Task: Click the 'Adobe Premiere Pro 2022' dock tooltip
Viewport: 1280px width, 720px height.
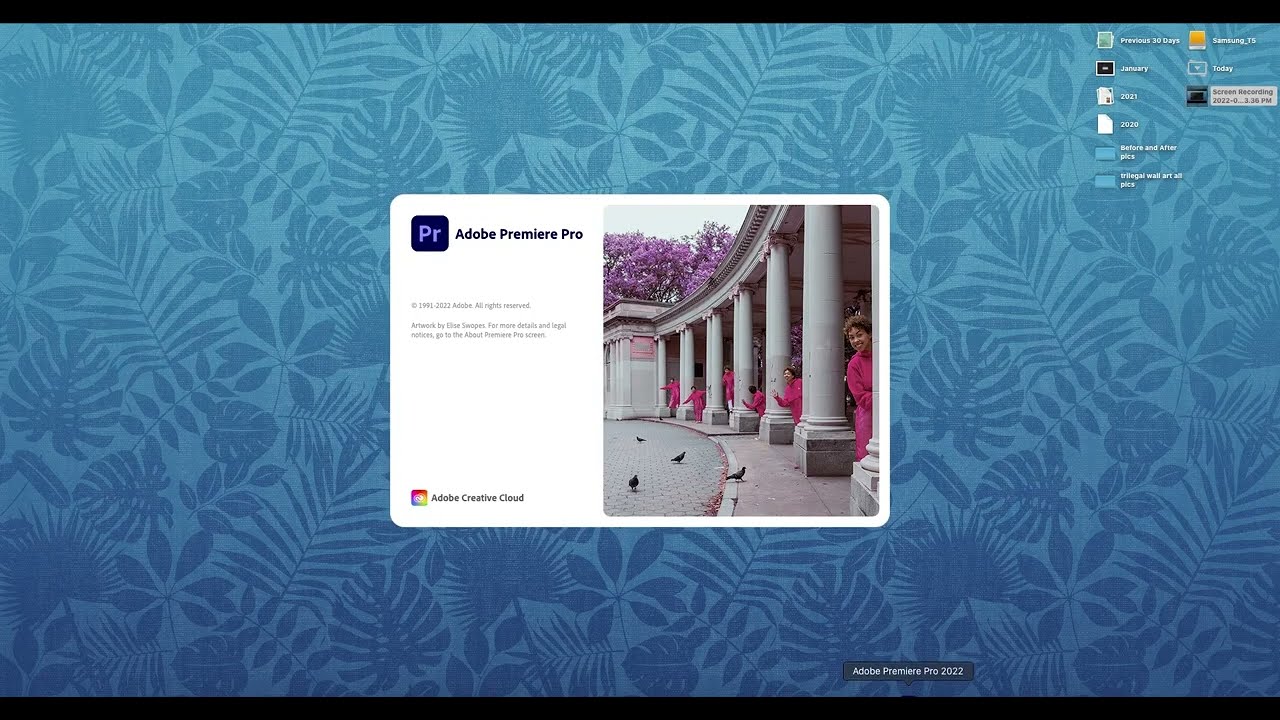Action: tap(908, 671)
